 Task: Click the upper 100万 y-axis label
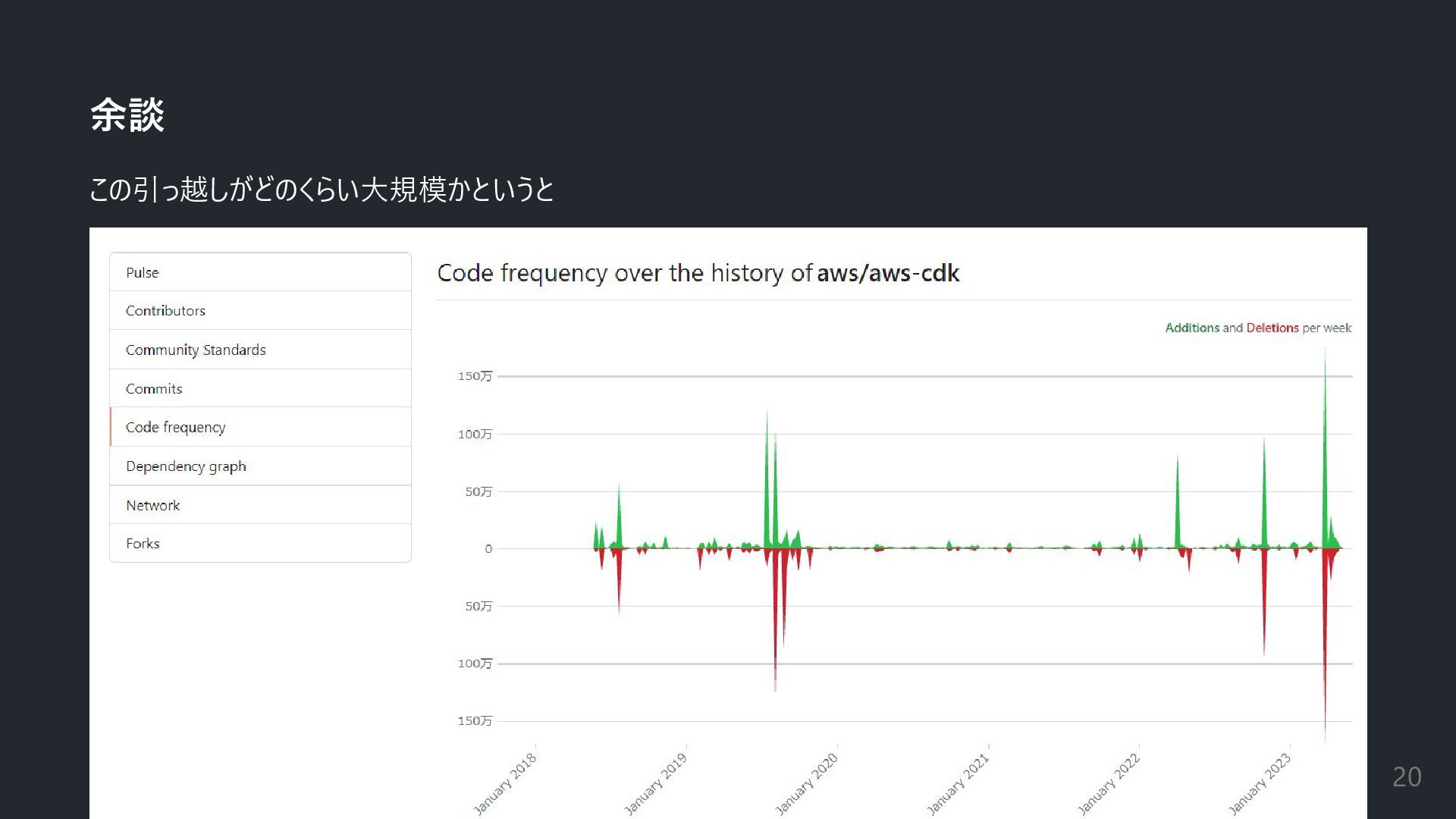(x=475, y=435)
